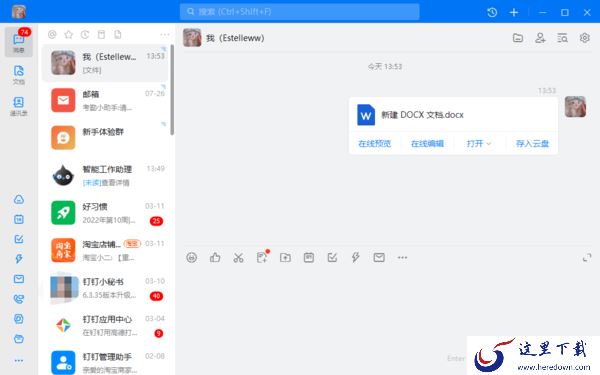Open the 钉钉小秘书 conversation

point(106,288)
